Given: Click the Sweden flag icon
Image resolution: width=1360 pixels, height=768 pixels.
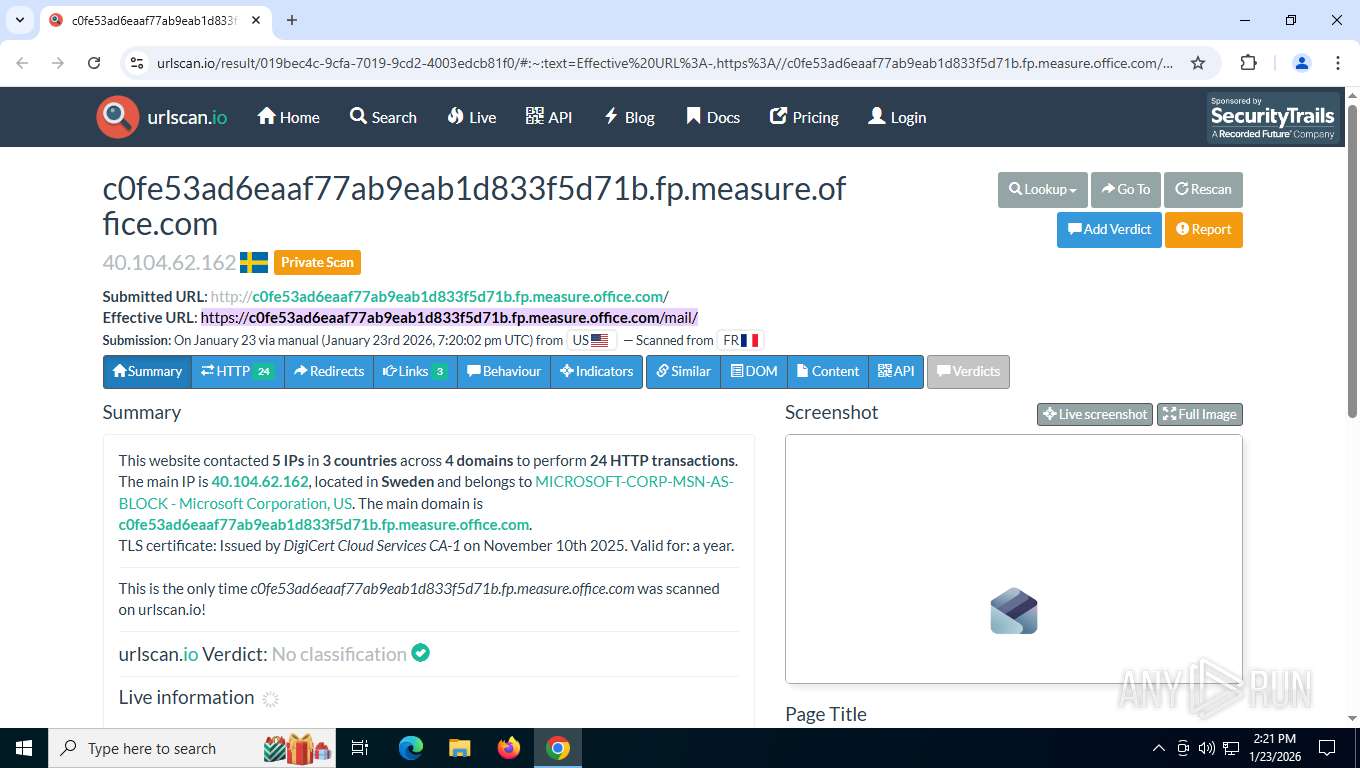Looking at the screenshot, I should point(254,263).
